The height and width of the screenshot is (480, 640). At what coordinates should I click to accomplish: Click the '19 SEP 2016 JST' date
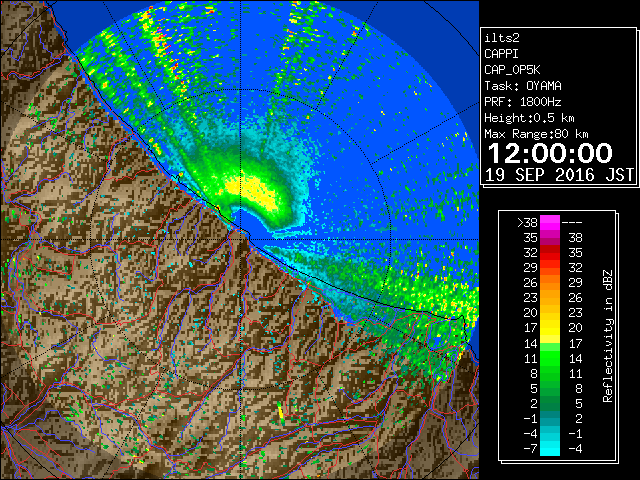(559, 175)
